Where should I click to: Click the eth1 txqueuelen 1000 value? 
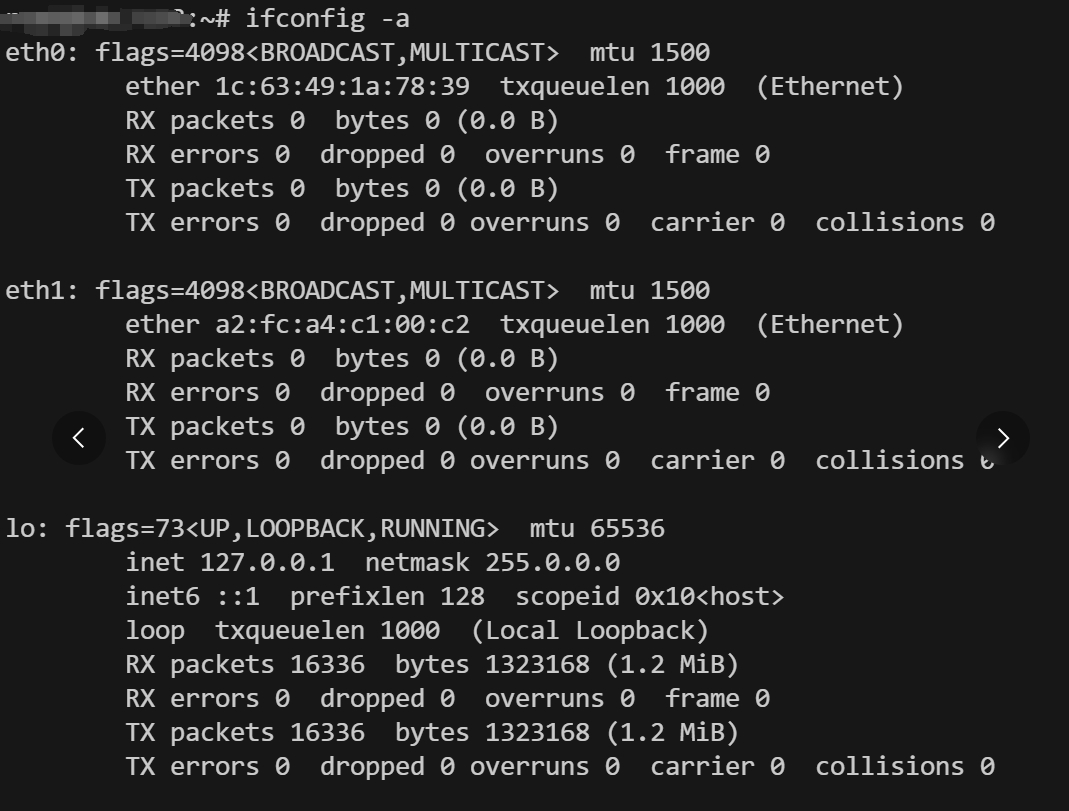695,324
